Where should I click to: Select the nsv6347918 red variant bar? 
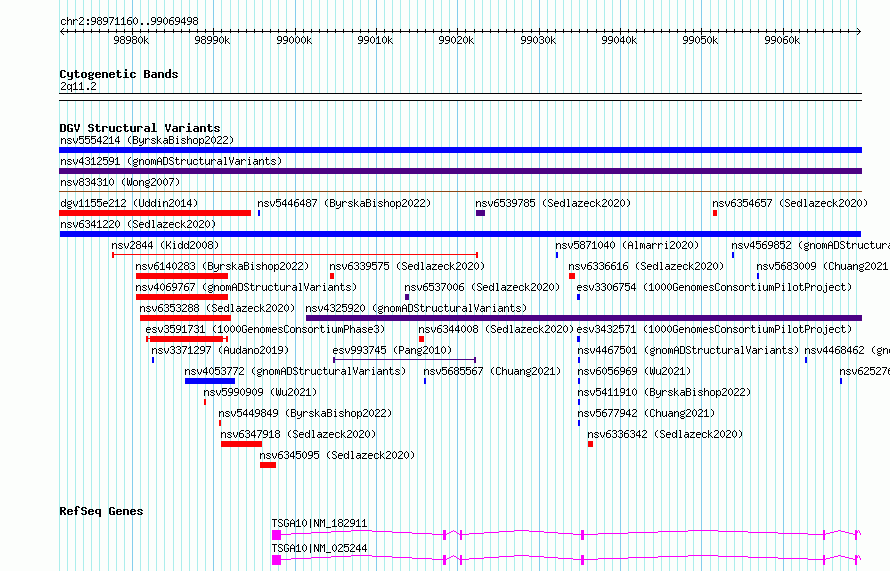point(242,444)
